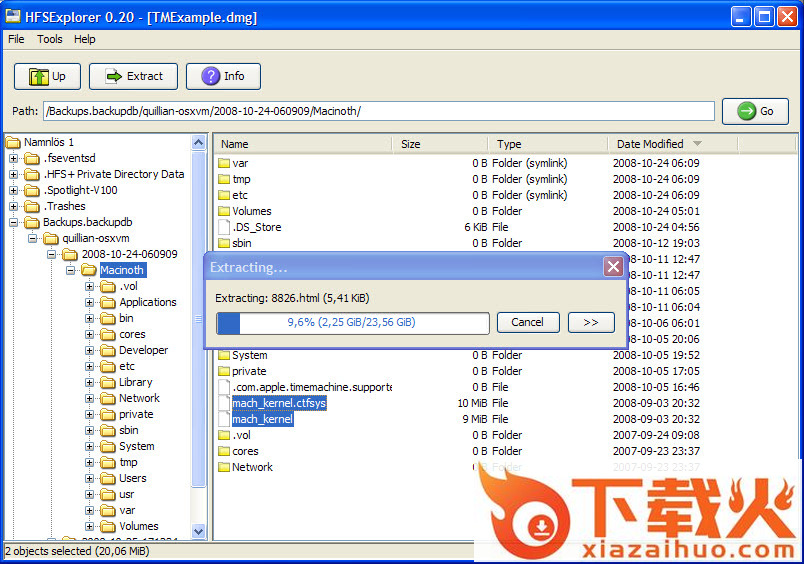This screenshot has height=564, width=804.
Task: Click the Up folder toolbar button
Action: click(x=47, y=76)
